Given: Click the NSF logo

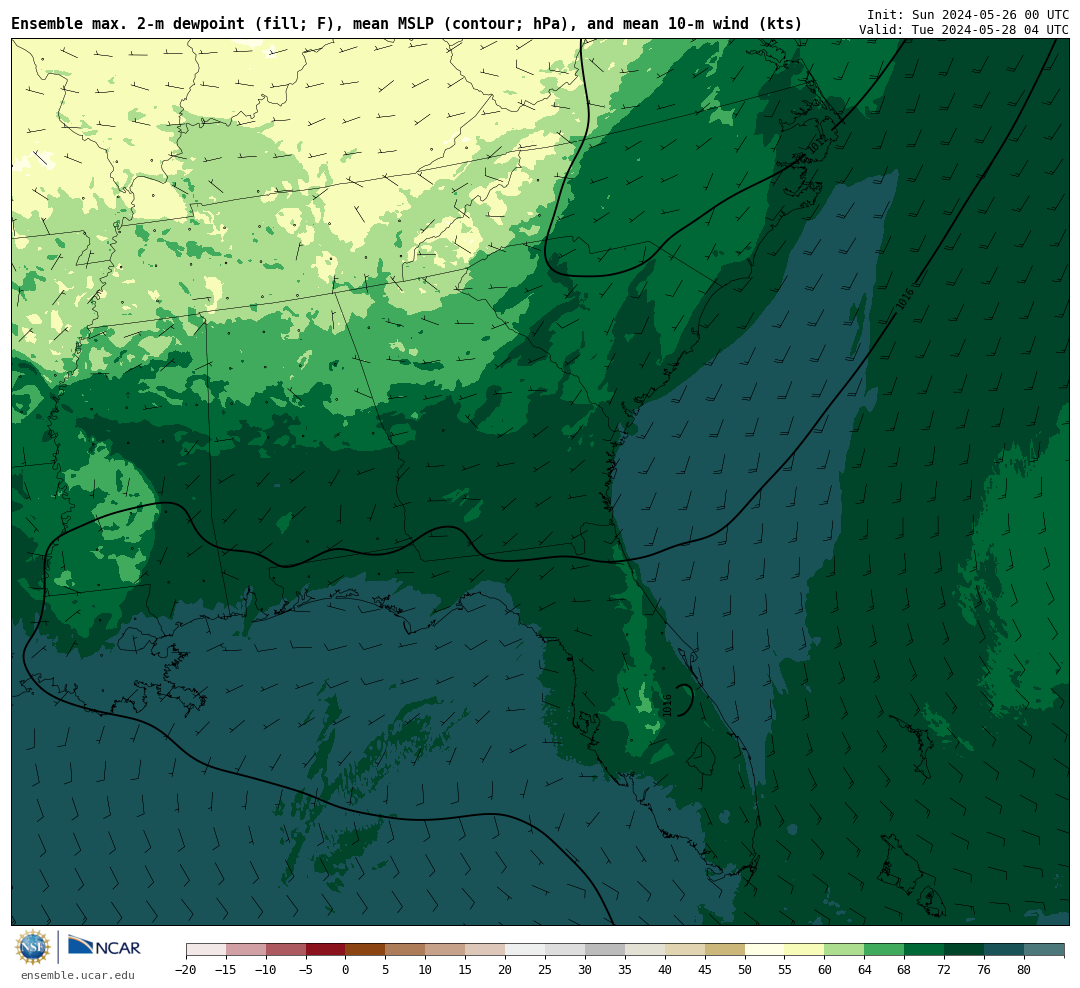Looking at the screenshot, I should point(33,947).
